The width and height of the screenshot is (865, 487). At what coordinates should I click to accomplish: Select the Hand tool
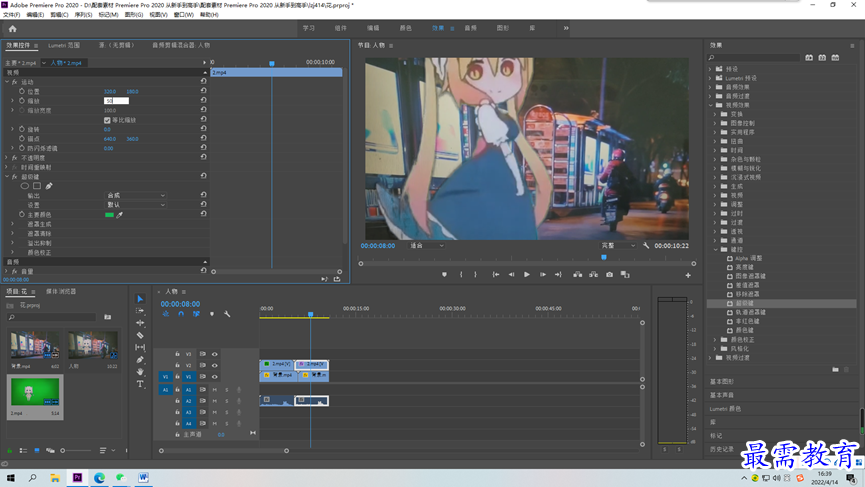click(140, 372)
